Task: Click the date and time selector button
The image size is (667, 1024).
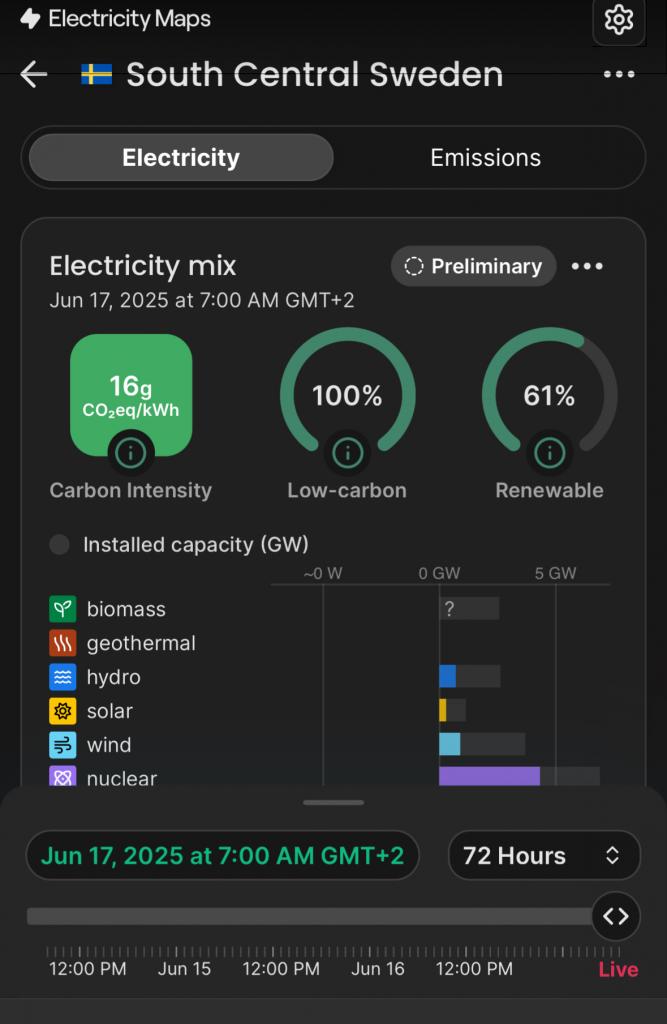Action: tap(222, 856)
